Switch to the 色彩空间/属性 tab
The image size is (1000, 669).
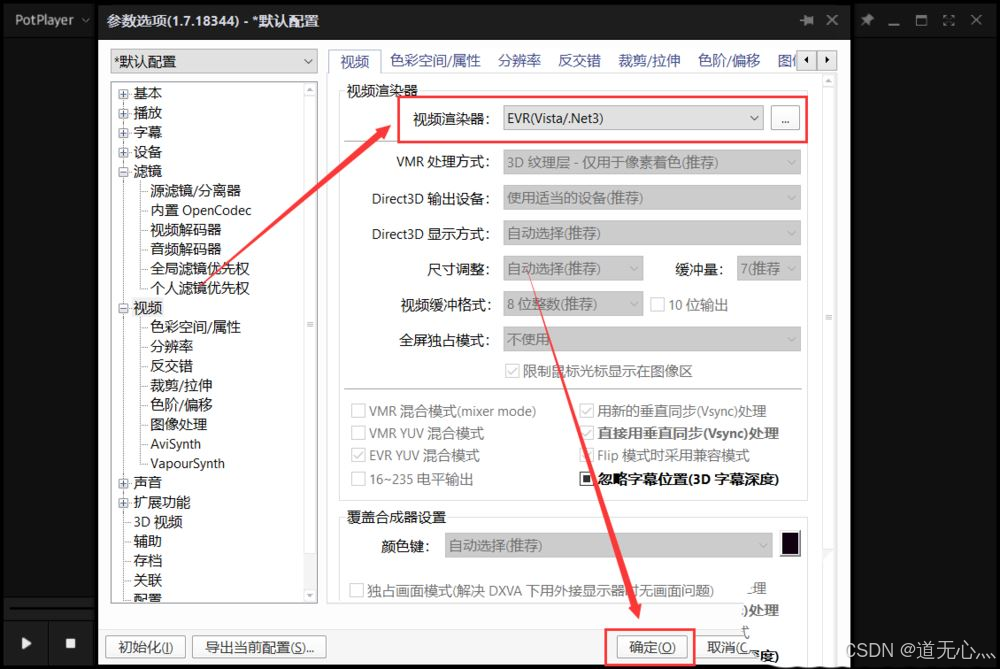tap(435, 61)
